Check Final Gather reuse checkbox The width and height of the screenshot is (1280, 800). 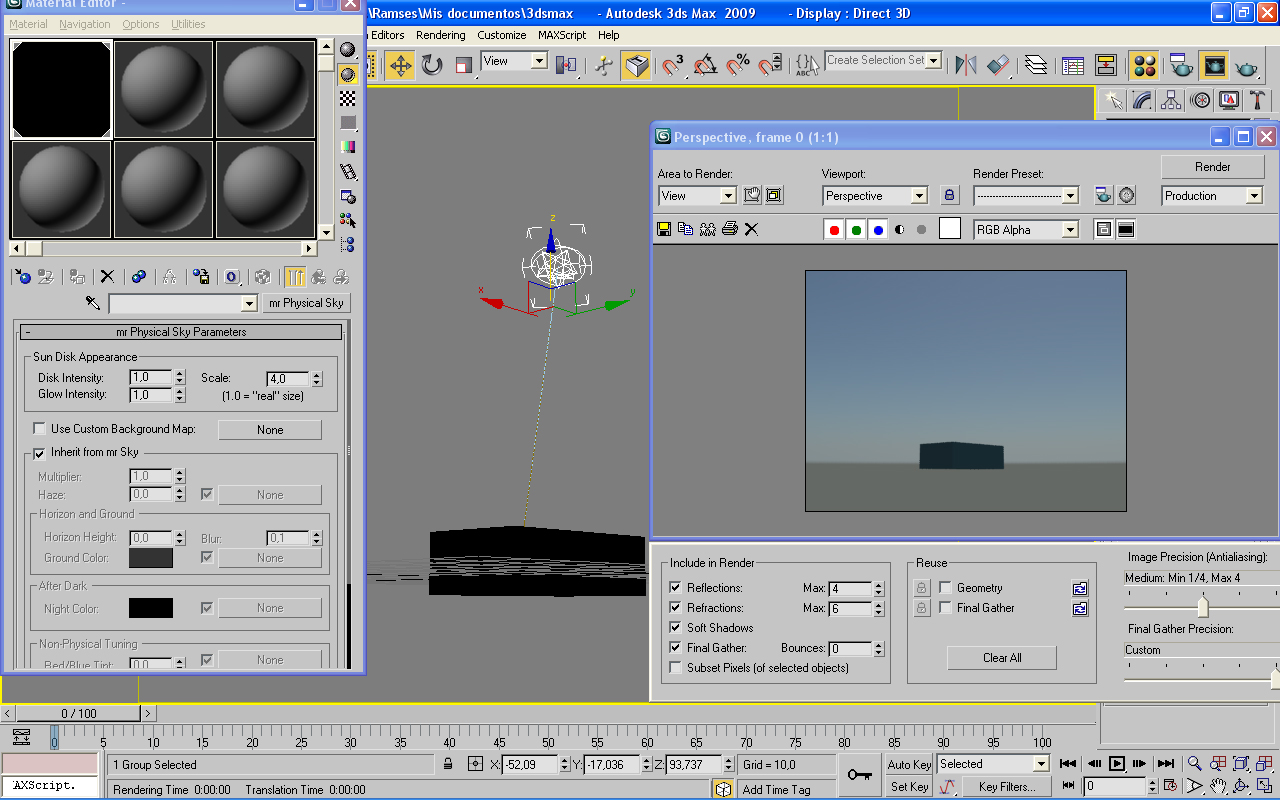click(945, 608)
